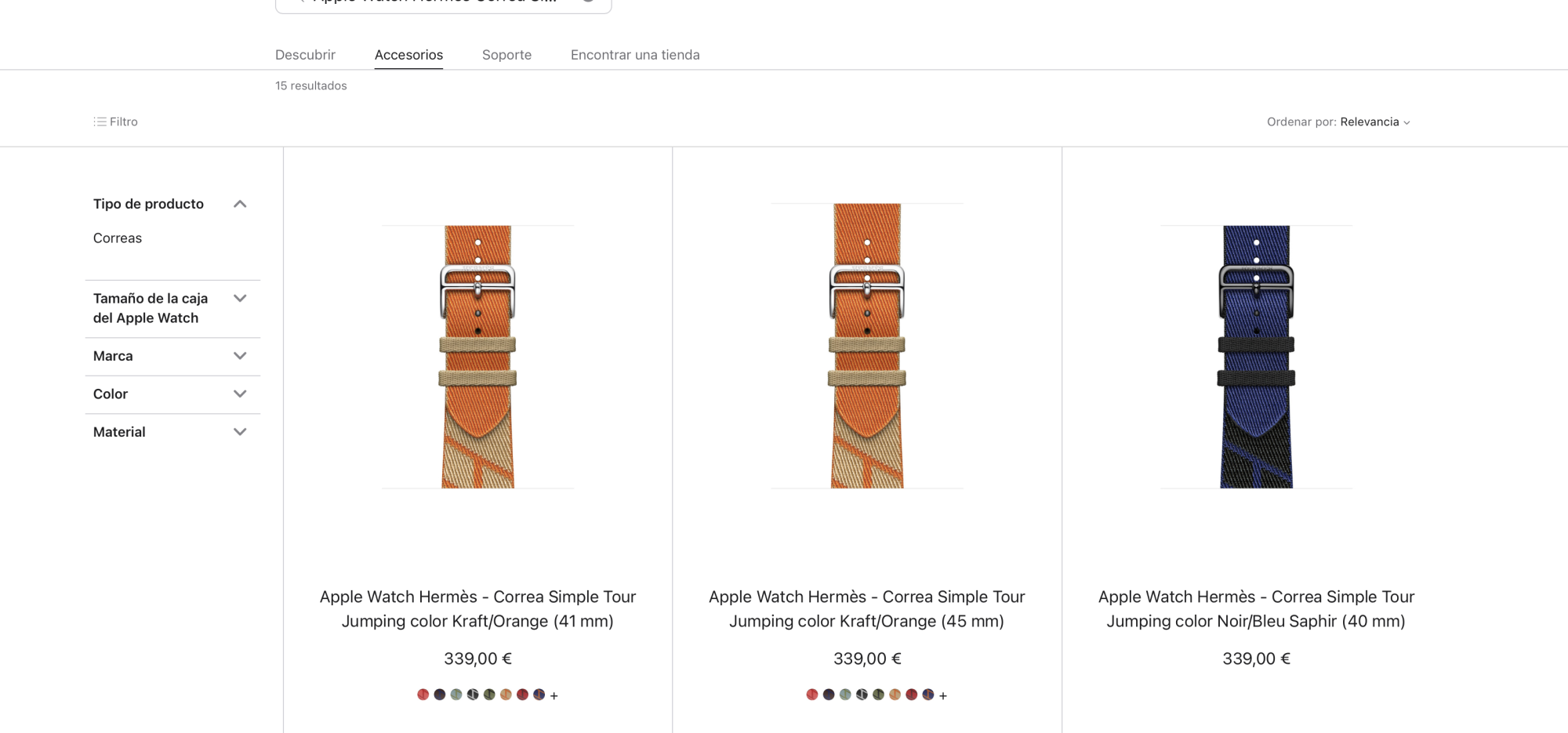Collapse the Tipo de producto section

pos(240,204)
